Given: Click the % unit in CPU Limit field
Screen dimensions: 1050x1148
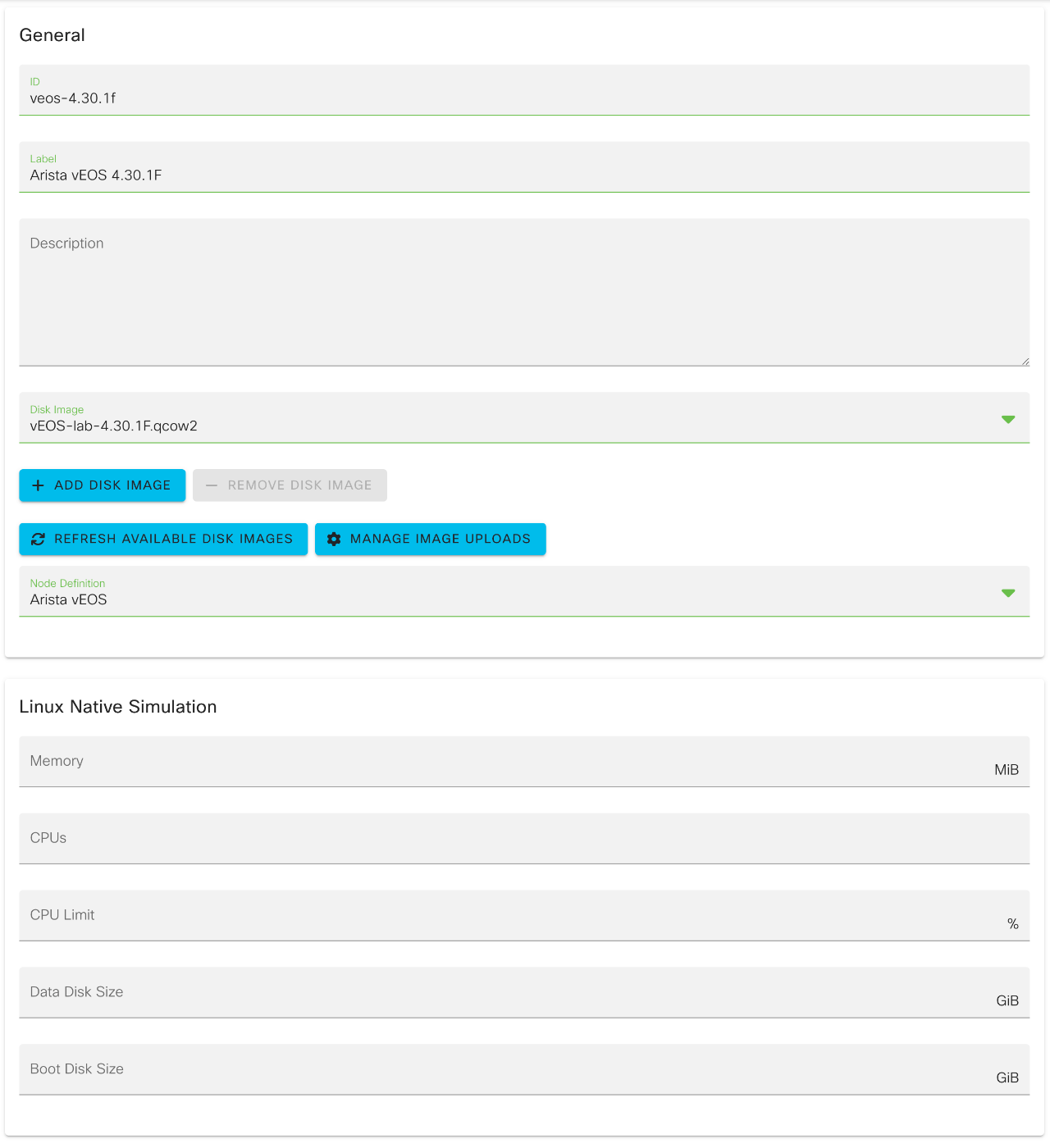Looking at the screenshot, I should click(1013, 924).
